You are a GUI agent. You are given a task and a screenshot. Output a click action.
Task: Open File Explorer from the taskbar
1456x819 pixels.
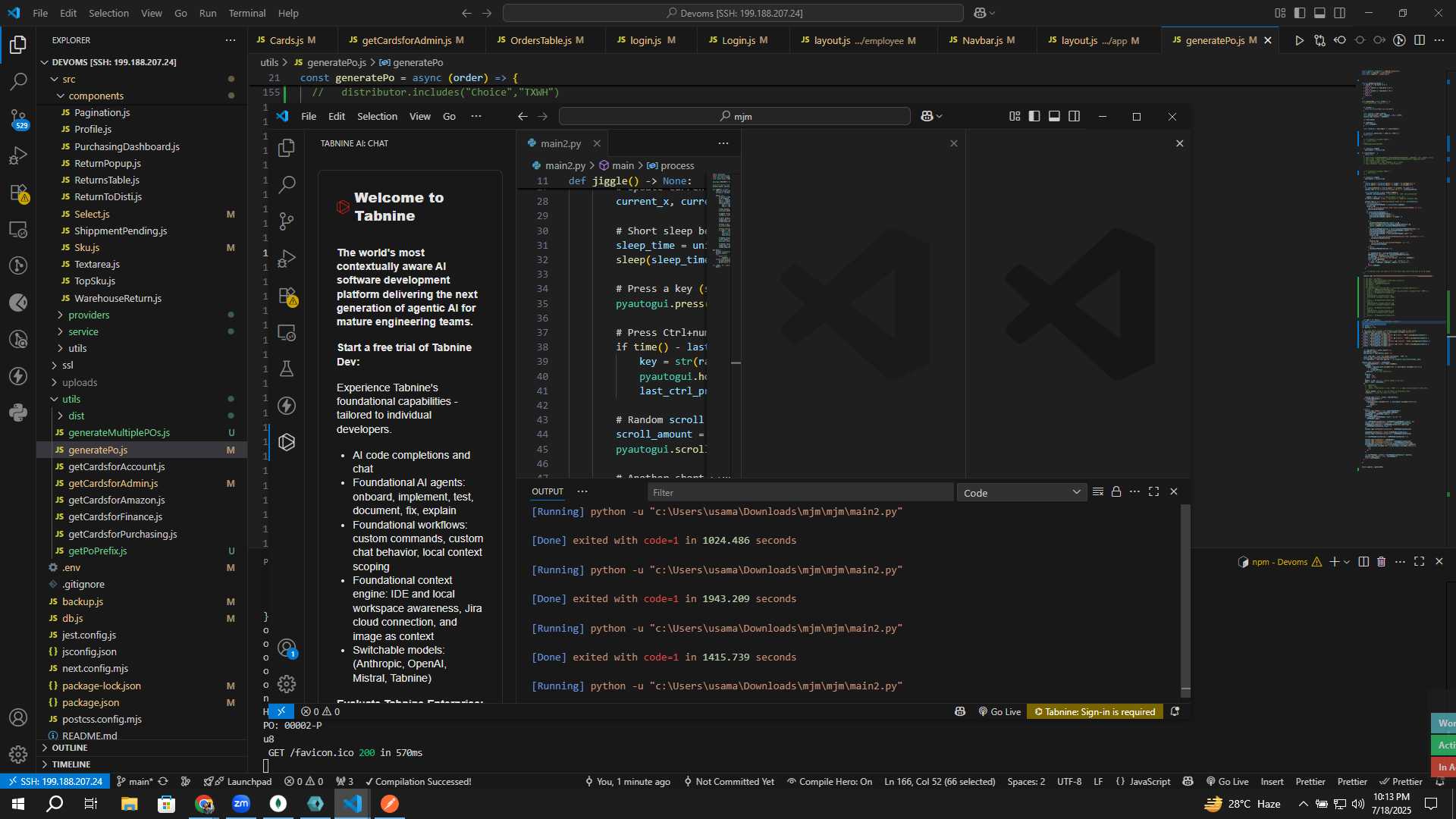129,804
